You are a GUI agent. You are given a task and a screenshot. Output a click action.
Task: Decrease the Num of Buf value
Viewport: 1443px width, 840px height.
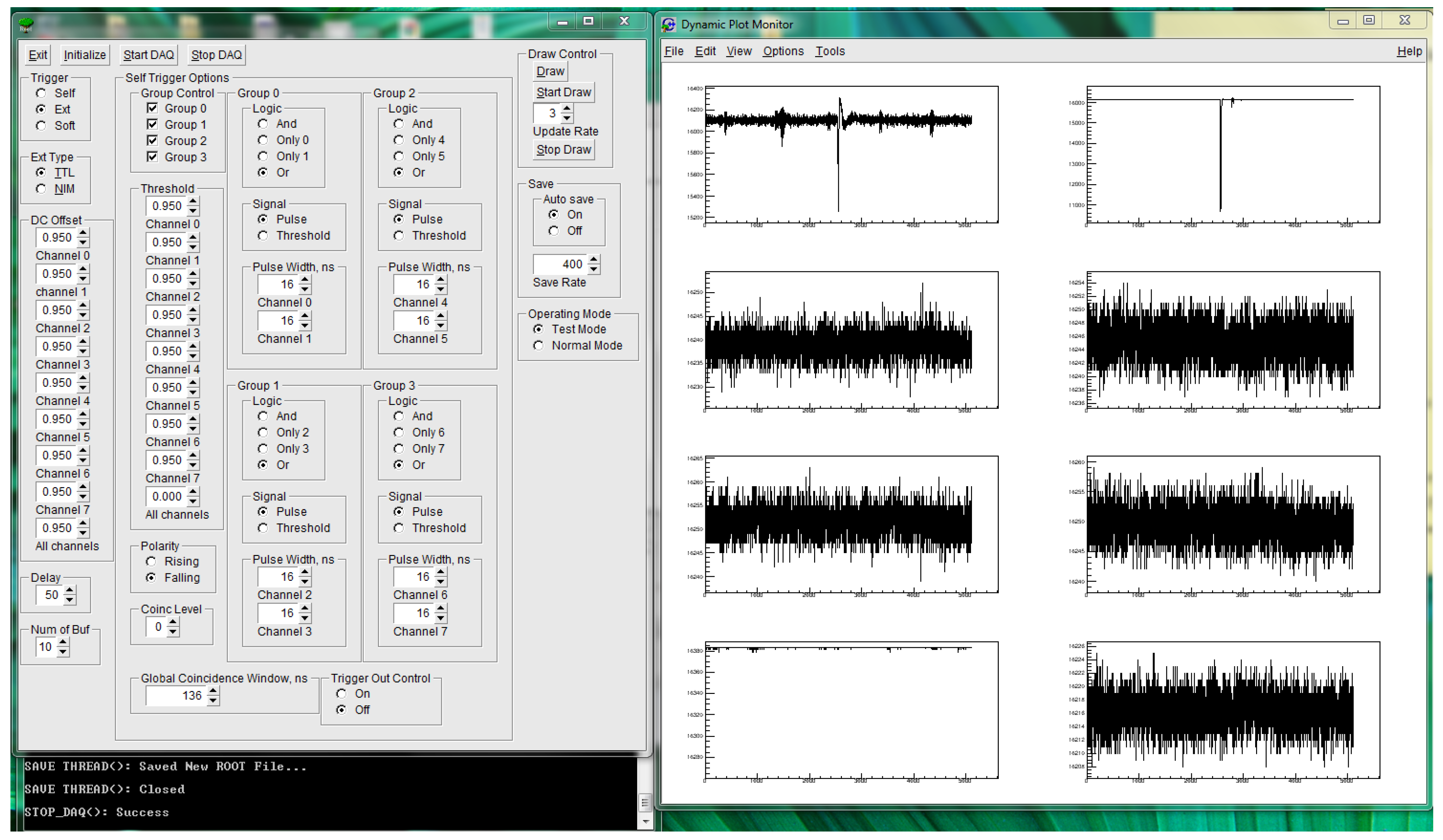64,652
